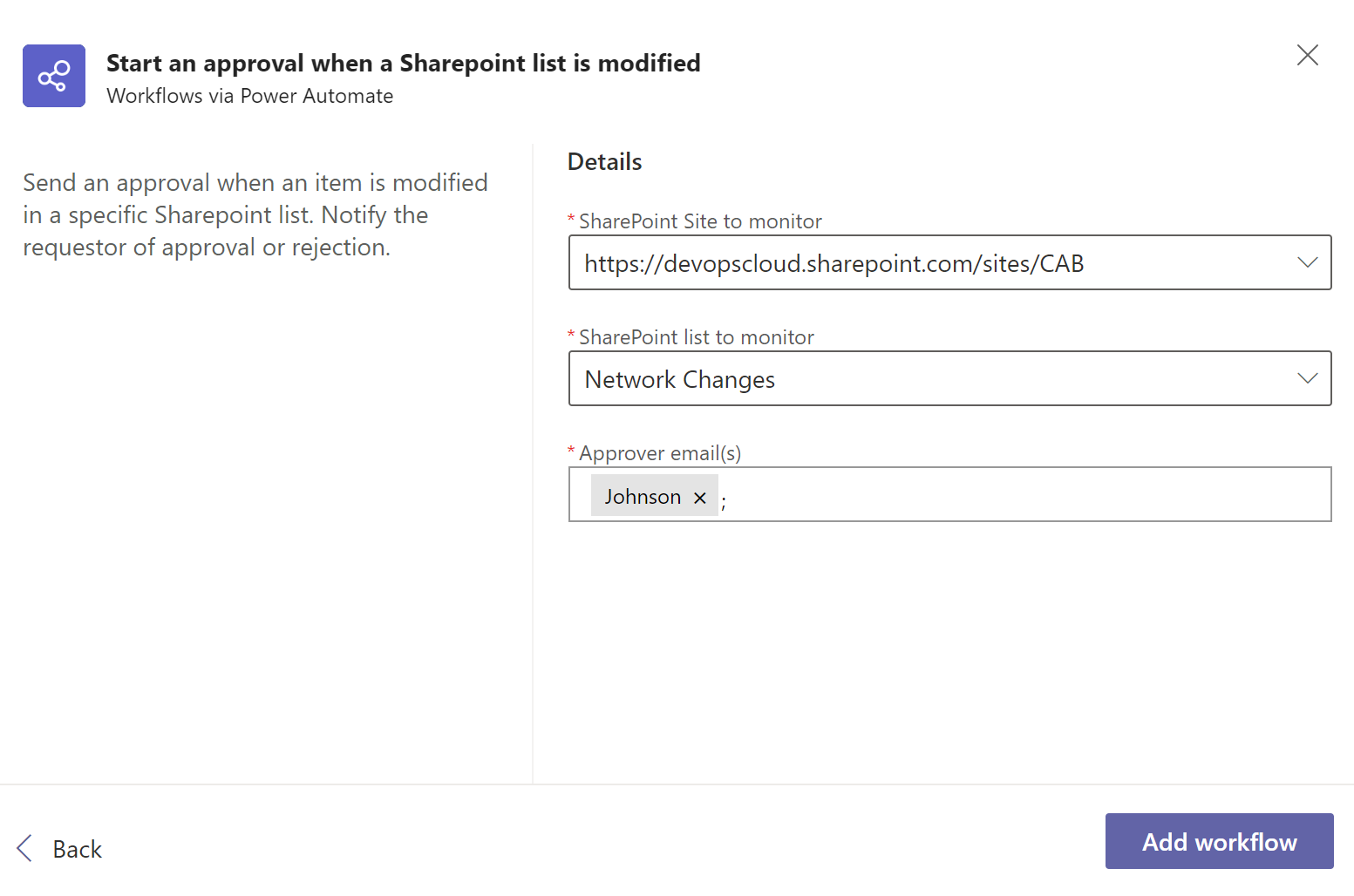The width and height of the screenshot is (1354, 896).
Task: Click the Details heading
Action: point(605,162)
